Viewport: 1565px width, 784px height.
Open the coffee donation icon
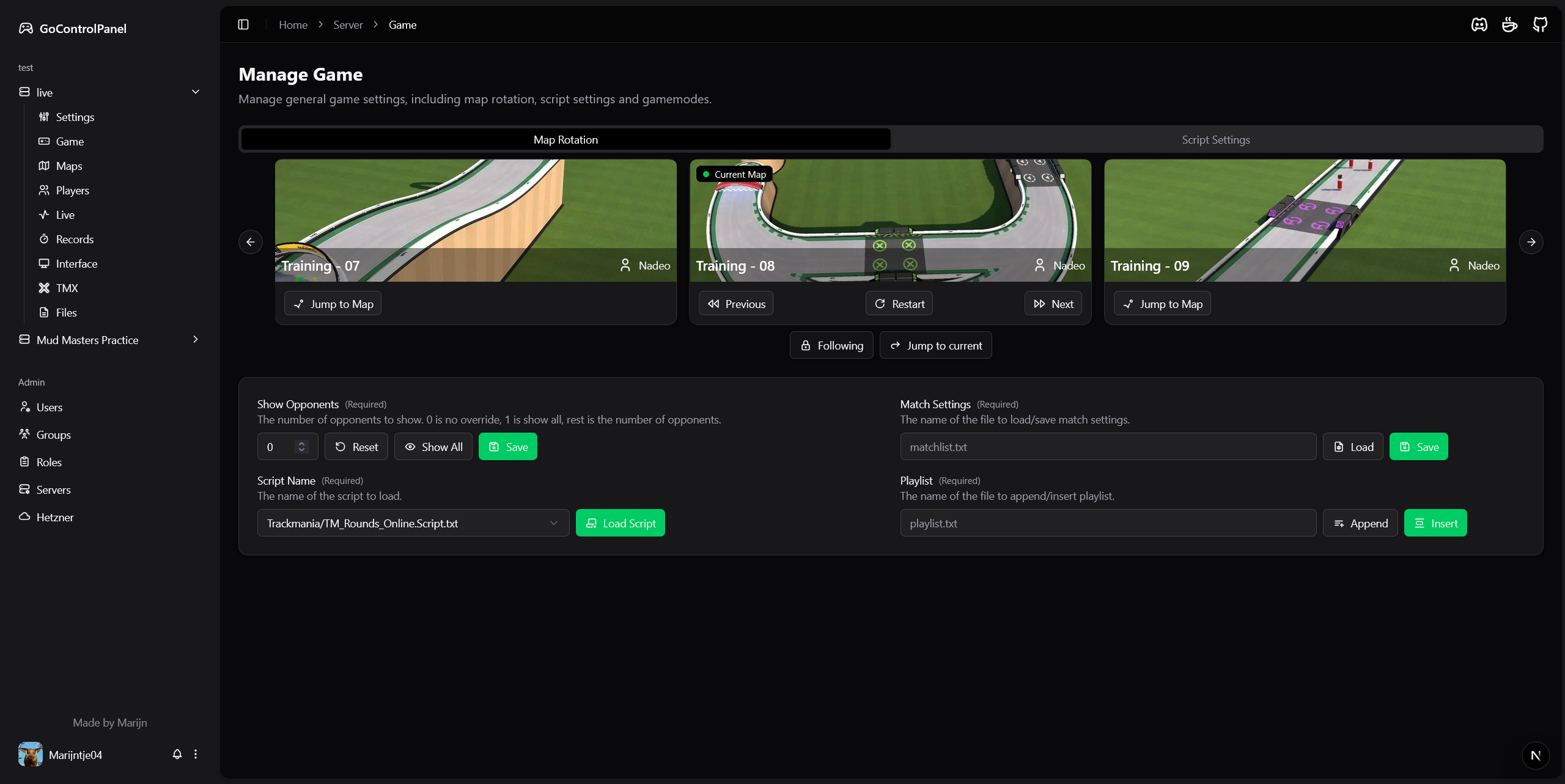pyautogui.click(x=1509, y=24)
